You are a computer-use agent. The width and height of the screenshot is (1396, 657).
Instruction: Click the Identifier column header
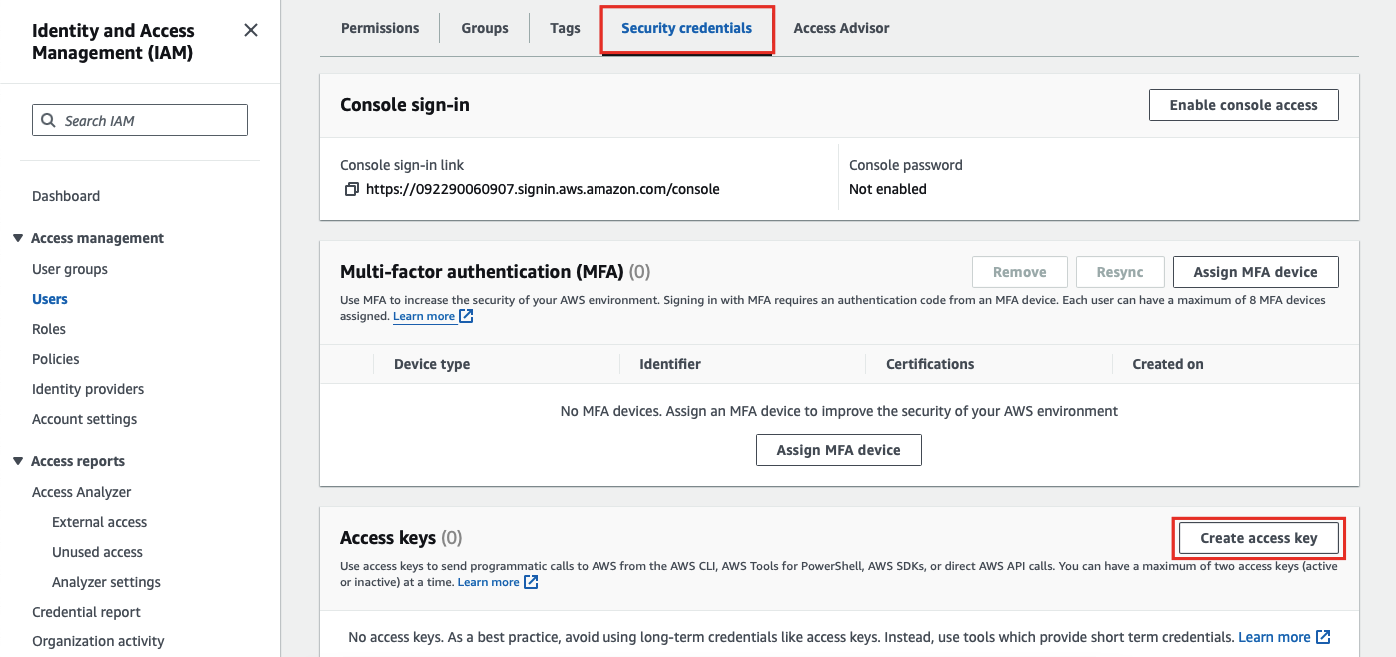[670, 364]
